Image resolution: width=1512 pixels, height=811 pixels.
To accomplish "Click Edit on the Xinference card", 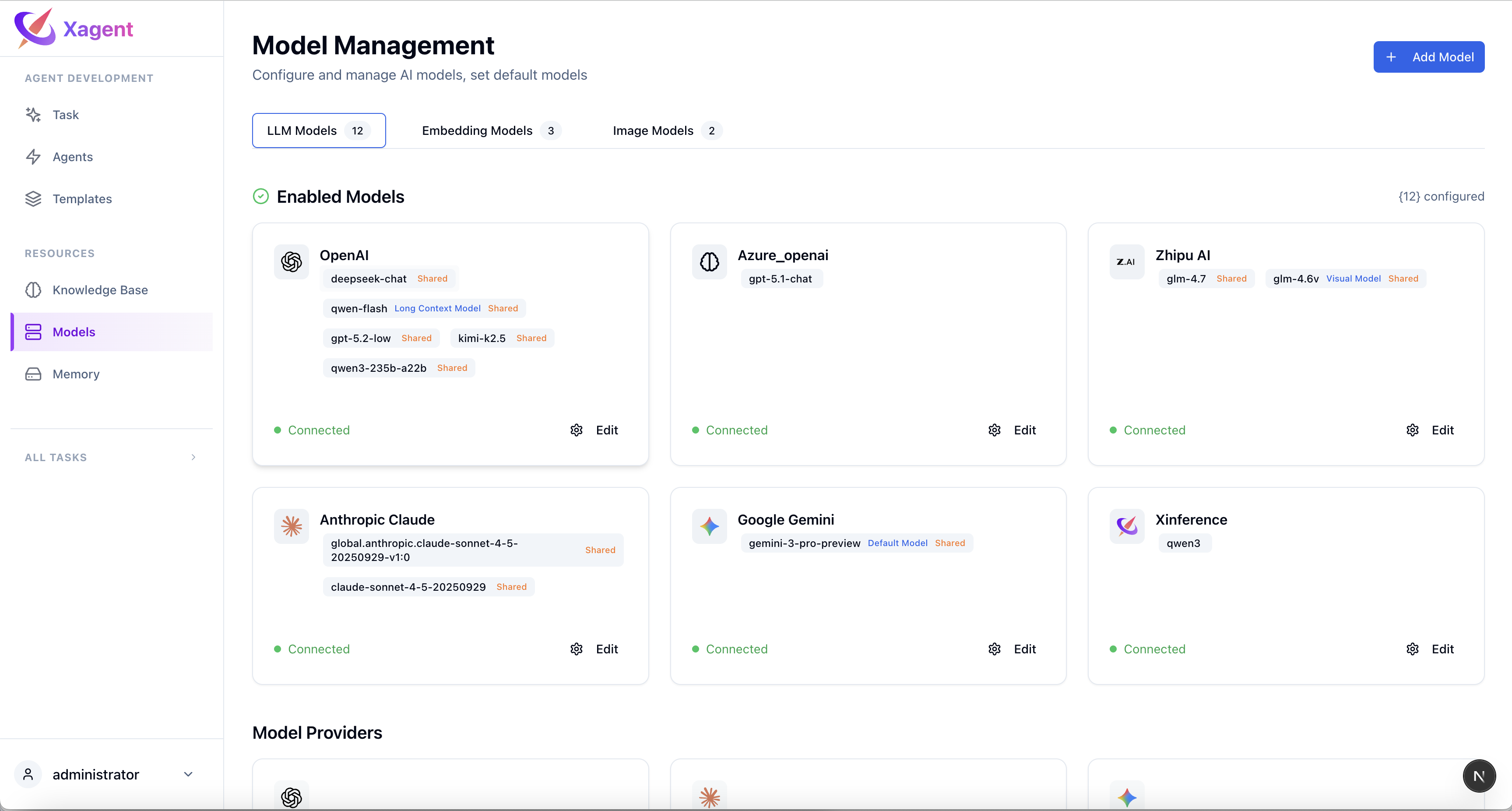I will click(x=1442, y=649).
